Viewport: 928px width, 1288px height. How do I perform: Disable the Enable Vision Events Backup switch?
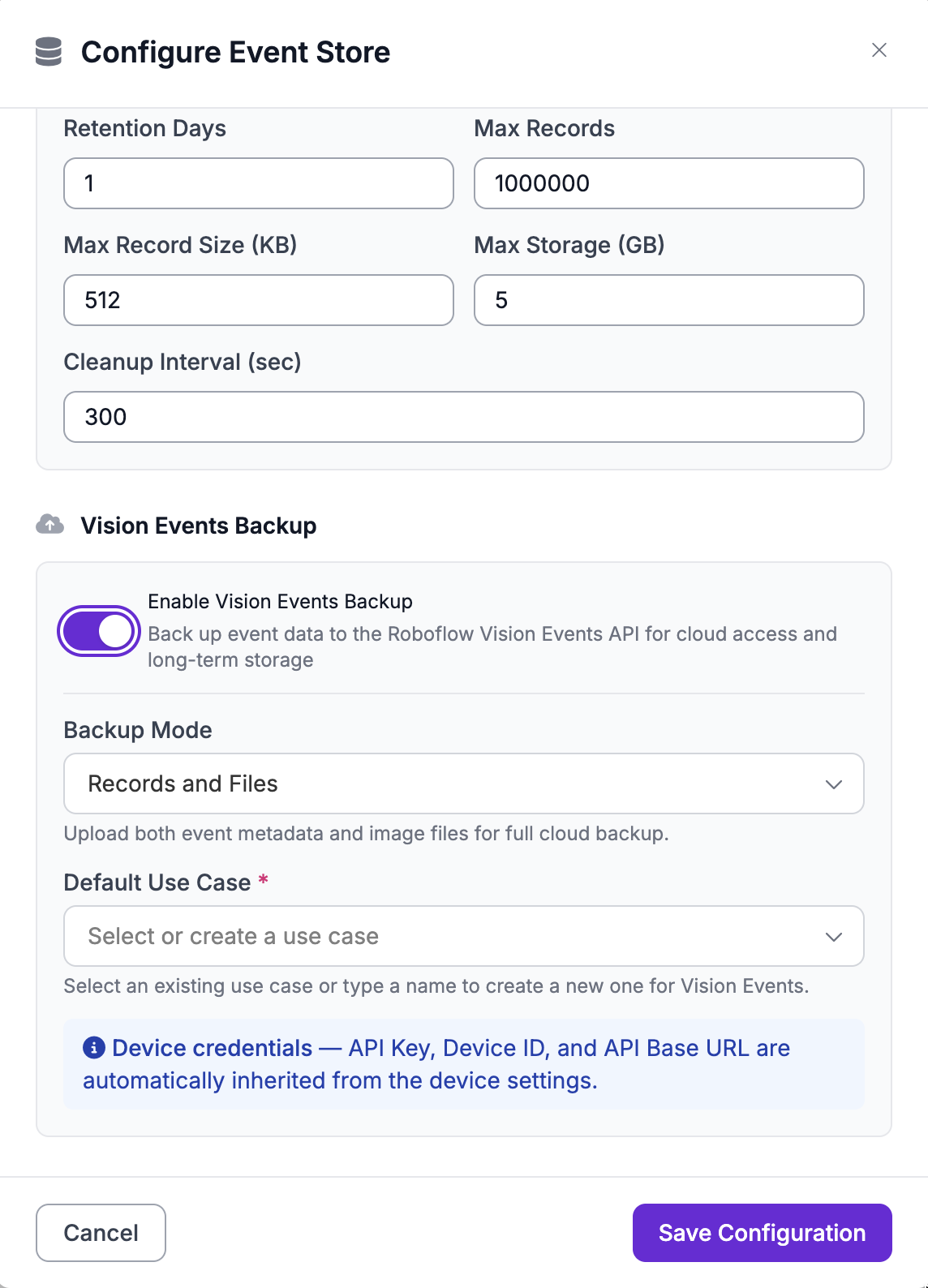(x=99, y=631)
